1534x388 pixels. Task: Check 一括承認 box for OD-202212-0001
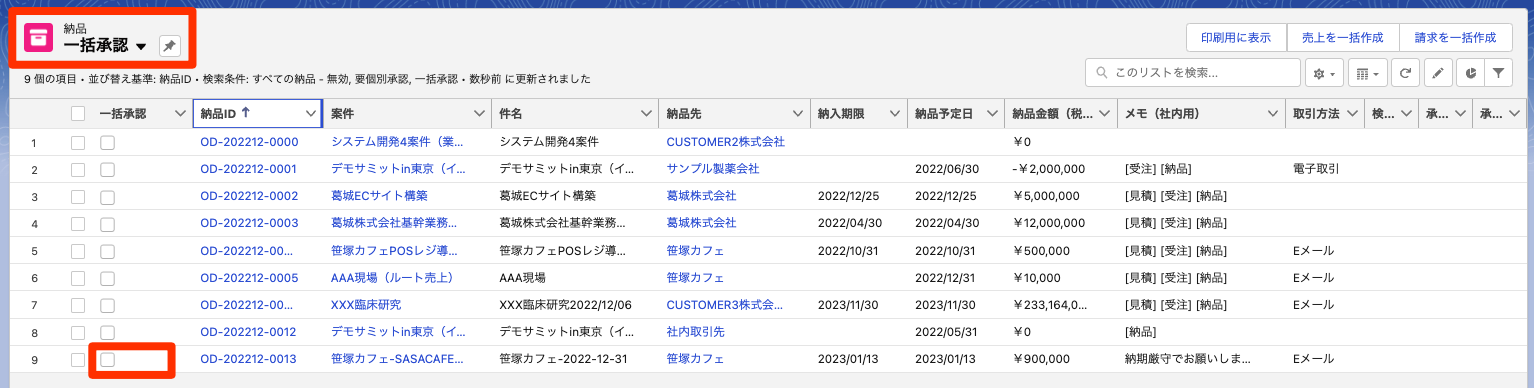click(107, 169)
